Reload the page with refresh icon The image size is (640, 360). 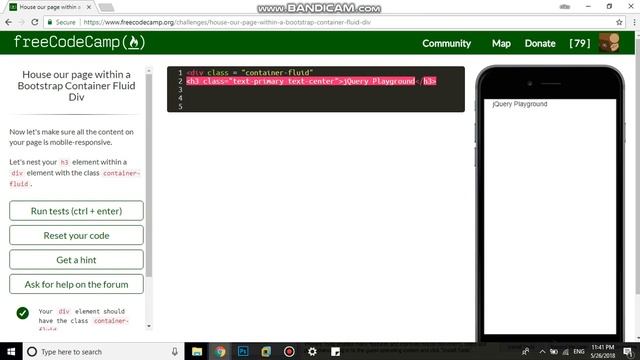[35, 22]
